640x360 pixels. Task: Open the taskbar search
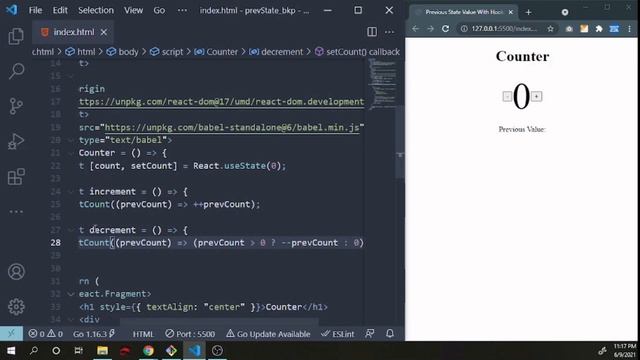(34, 351)
